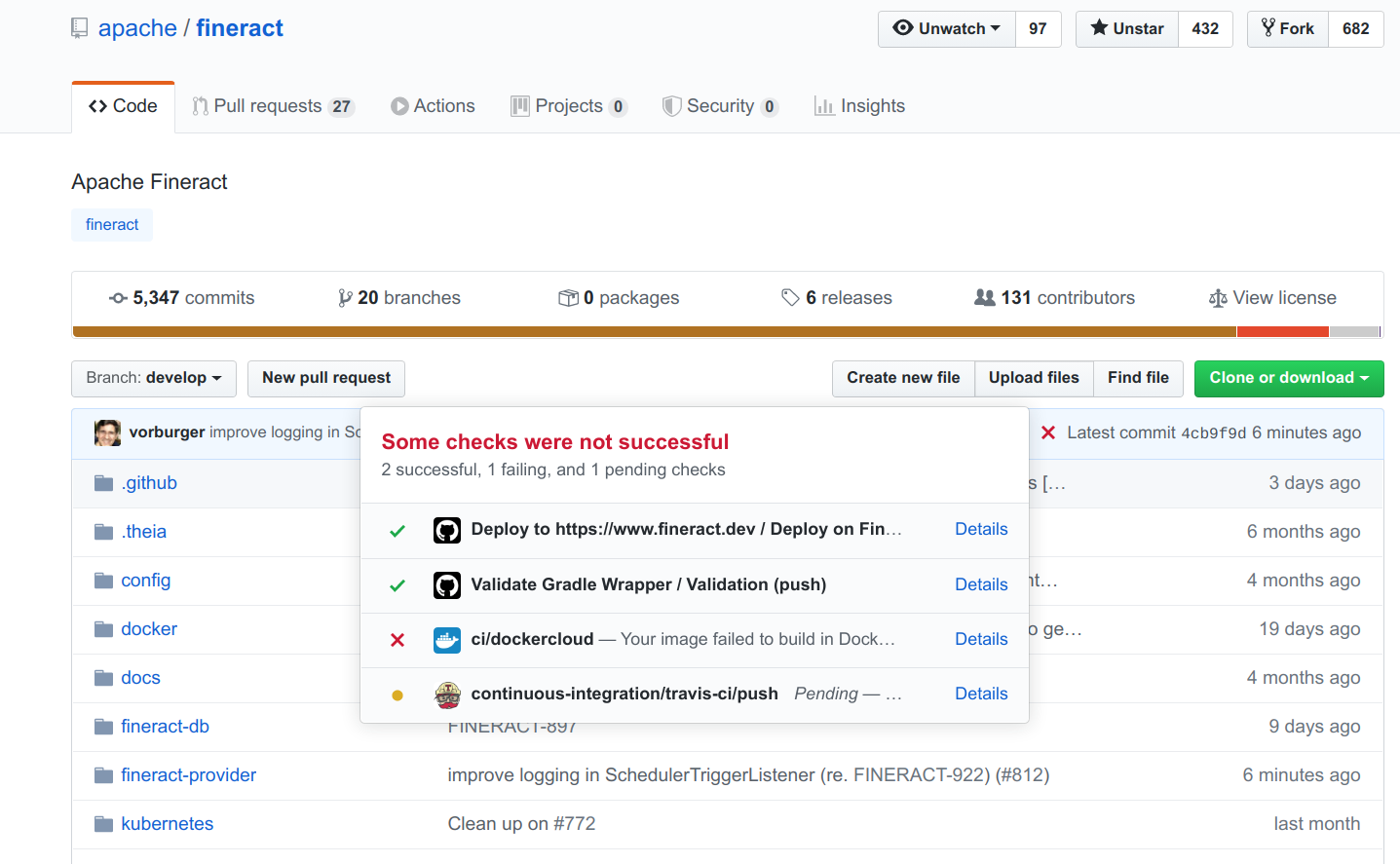
Task: Open the 5,347 commits link
Action: click(x=182, y=298)
